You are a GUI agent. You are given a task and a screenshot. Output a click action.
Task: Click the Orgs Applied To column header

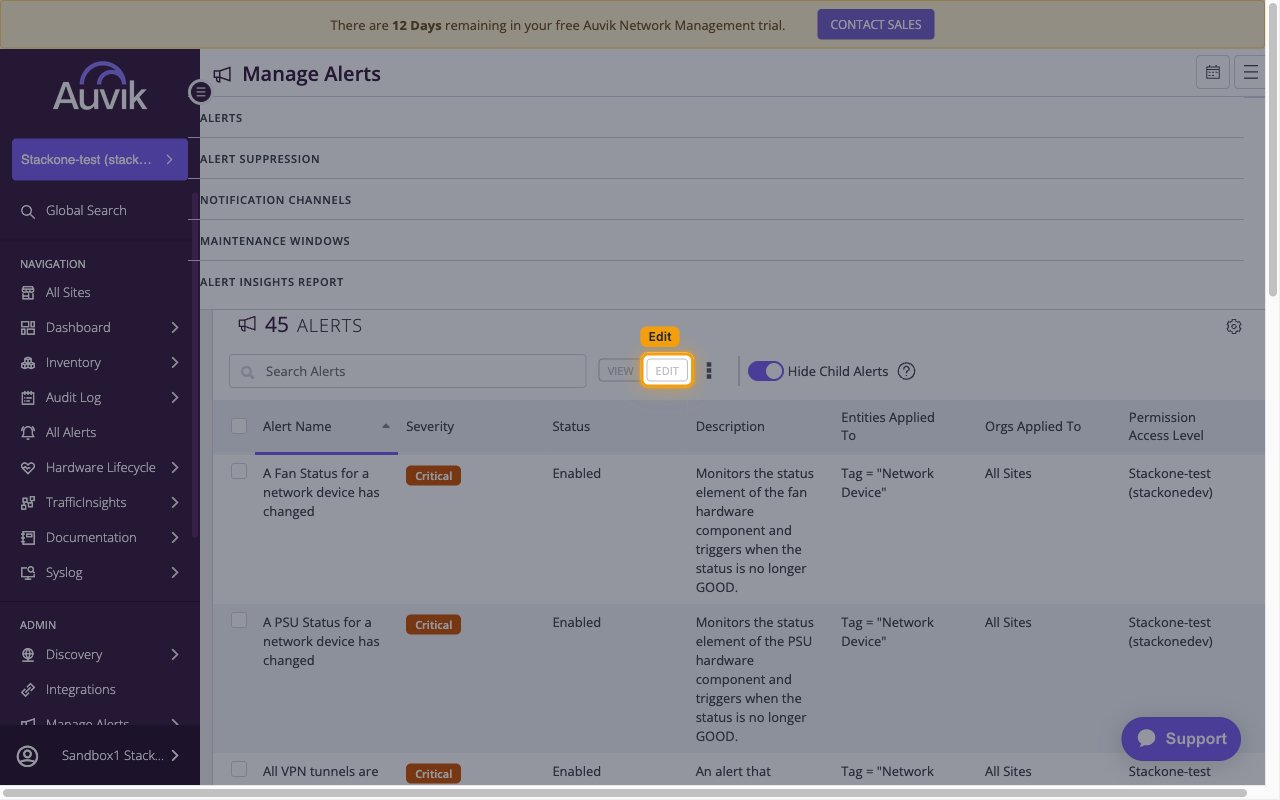click(x=1033, y=426)
